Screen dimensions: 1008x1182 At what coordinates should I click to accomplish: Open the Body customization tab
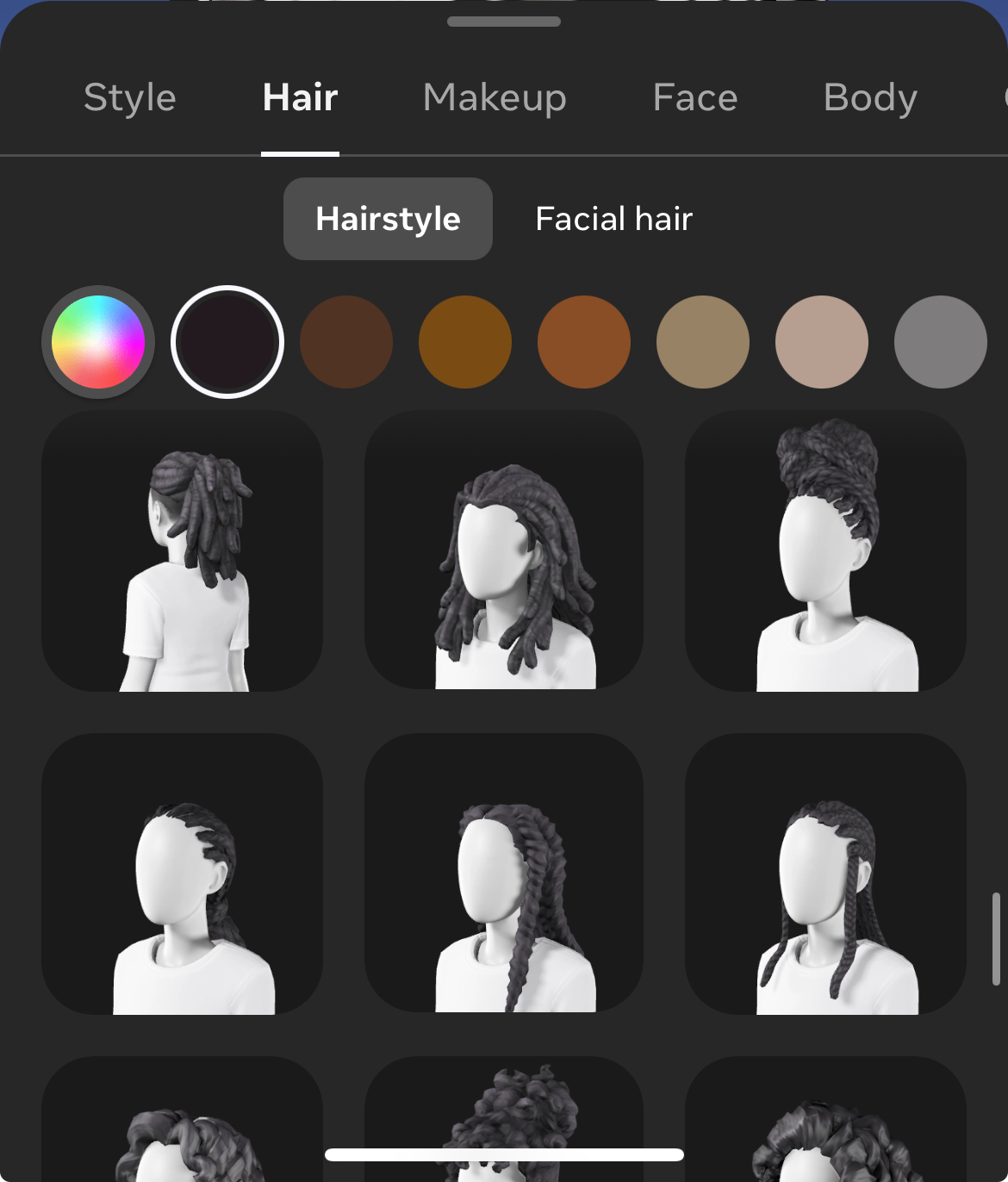[870, 97]
